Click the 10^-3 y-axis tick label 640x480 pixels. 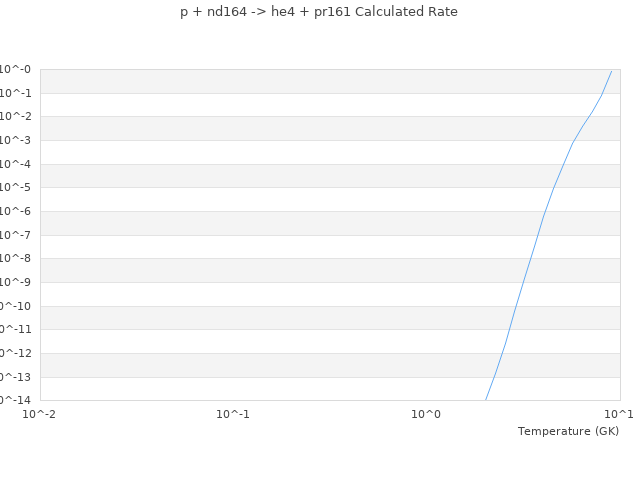click(x=15, y=141)
